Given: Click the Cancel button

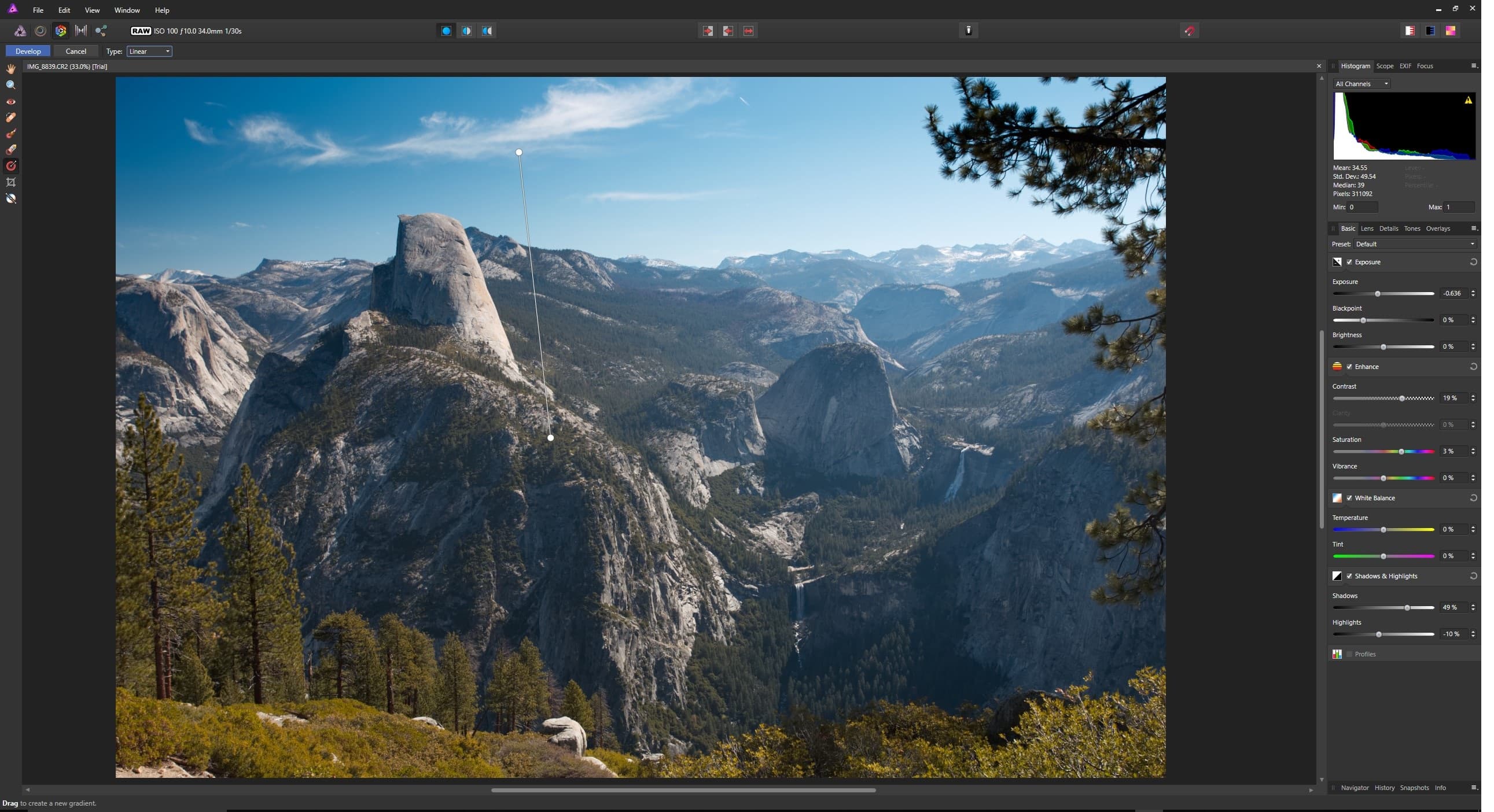Looking at the screenshot, I should coord(75,51).
